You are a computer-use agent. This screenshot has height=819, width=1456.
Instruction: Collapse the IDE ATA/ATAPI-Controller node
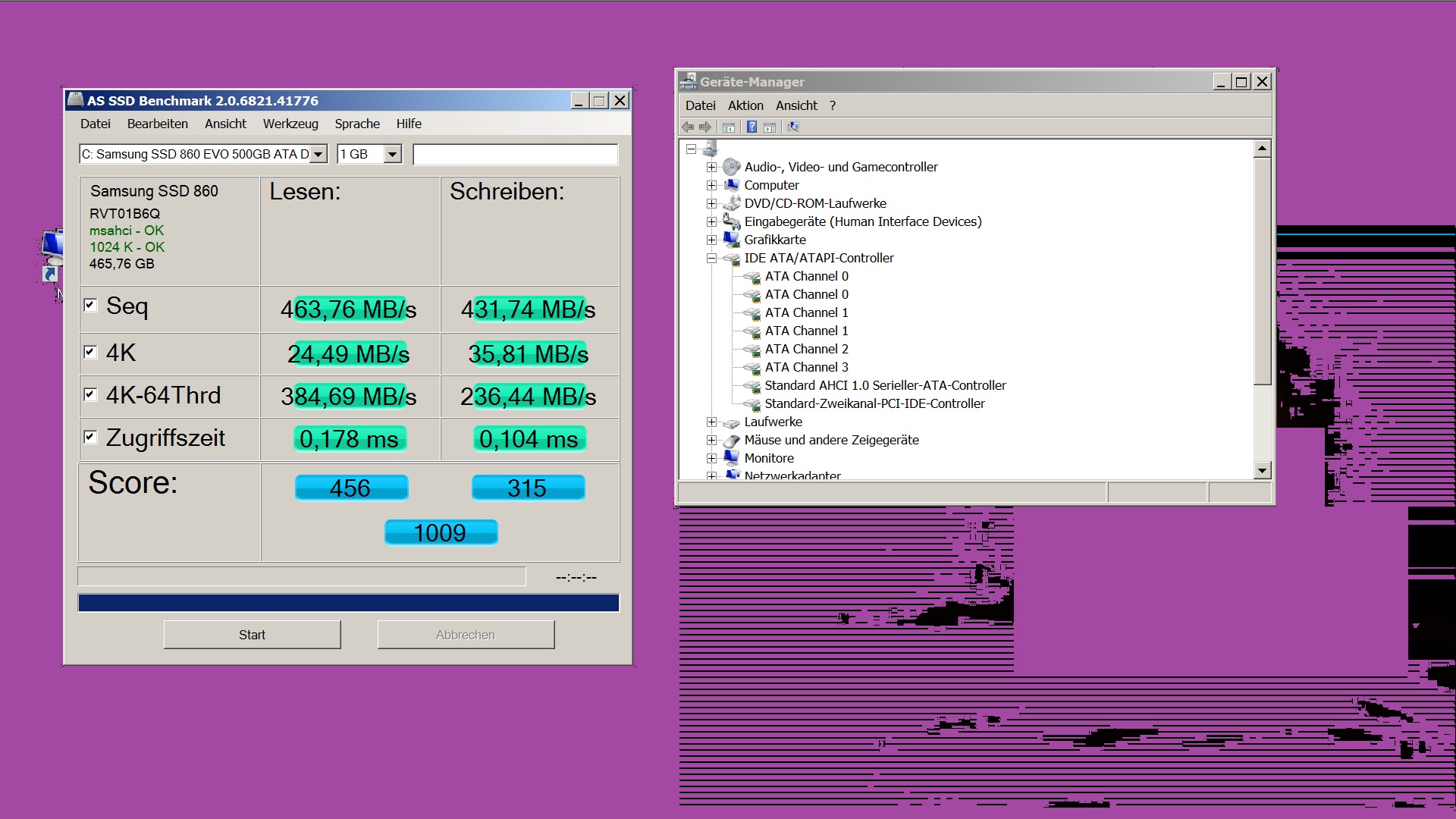(711, 258)
